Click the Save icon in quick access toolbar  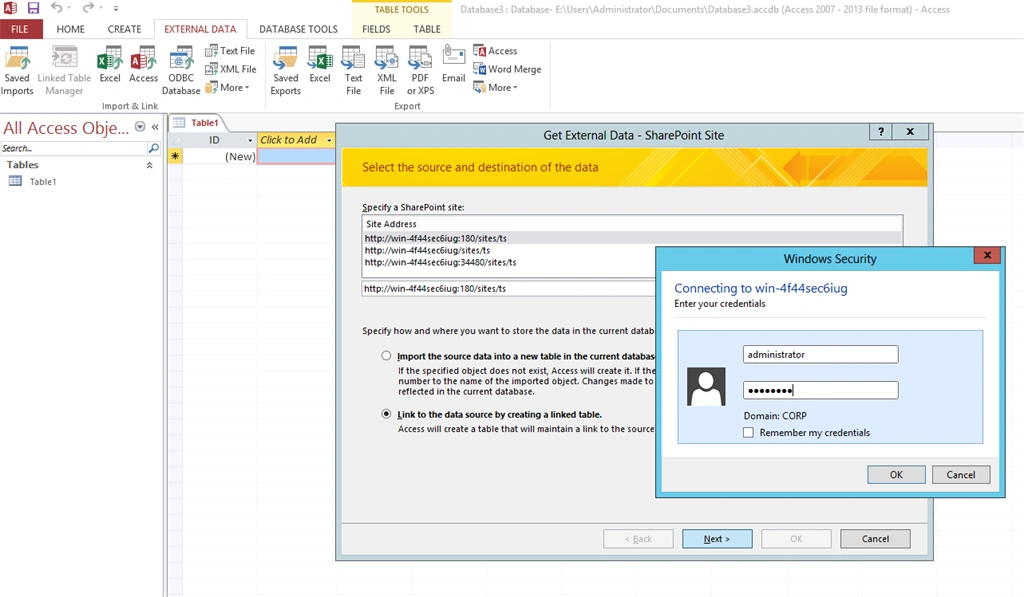coord(33,8)
